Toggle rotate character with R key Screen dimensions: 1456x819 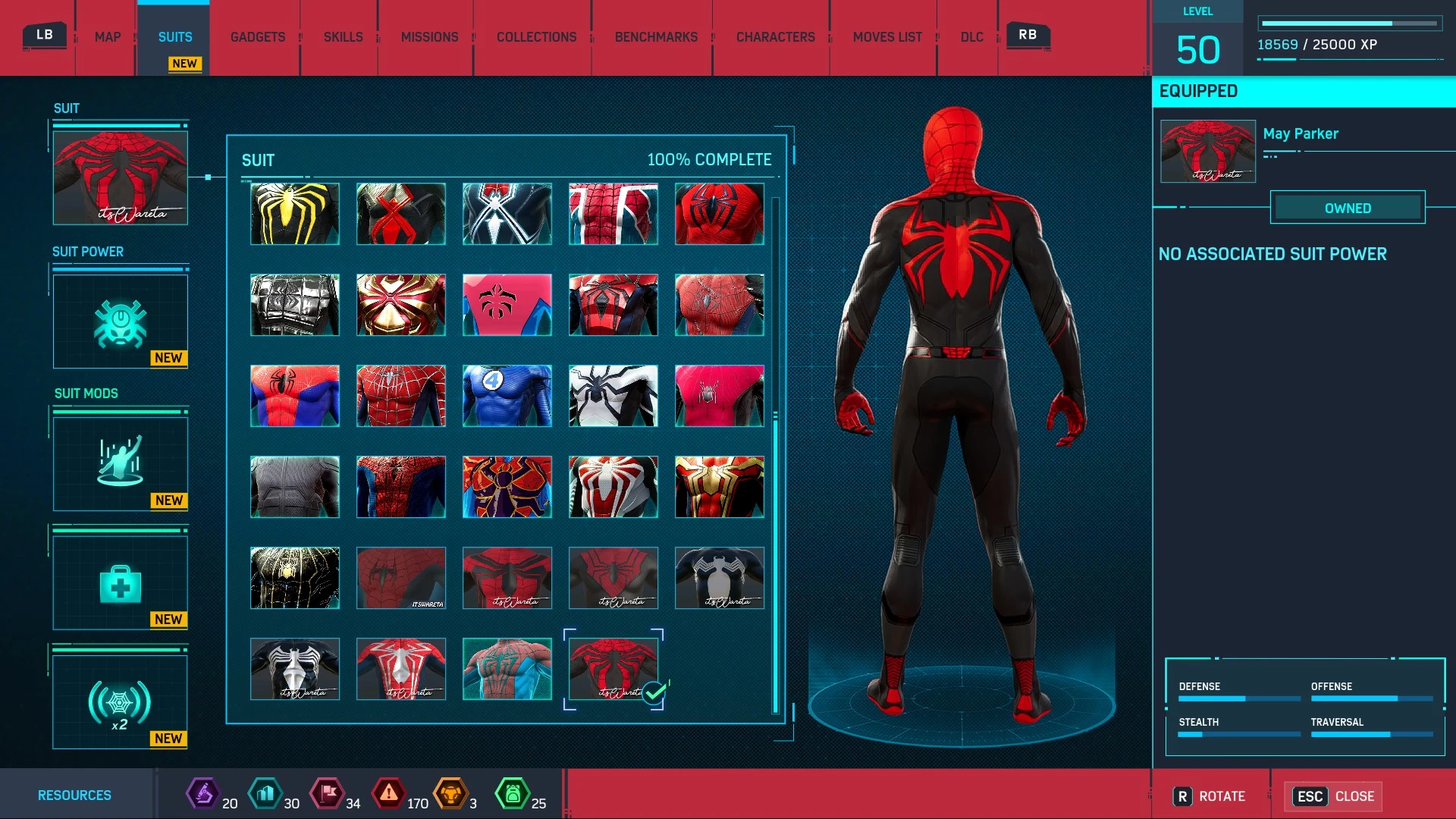tap(1209, 796)
